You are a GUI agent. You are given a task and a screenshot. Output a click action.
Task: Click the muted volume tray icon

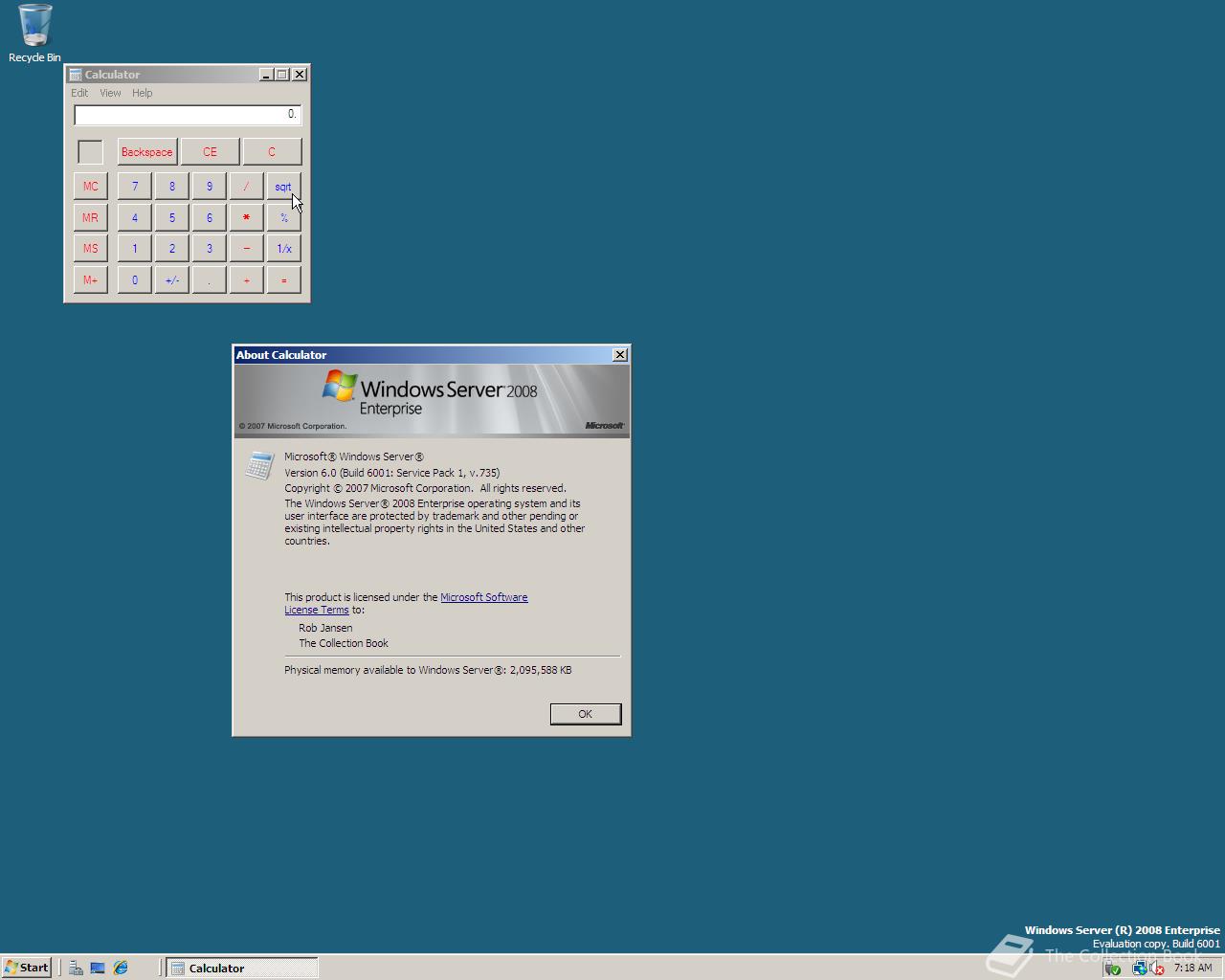coord(1156,968)
